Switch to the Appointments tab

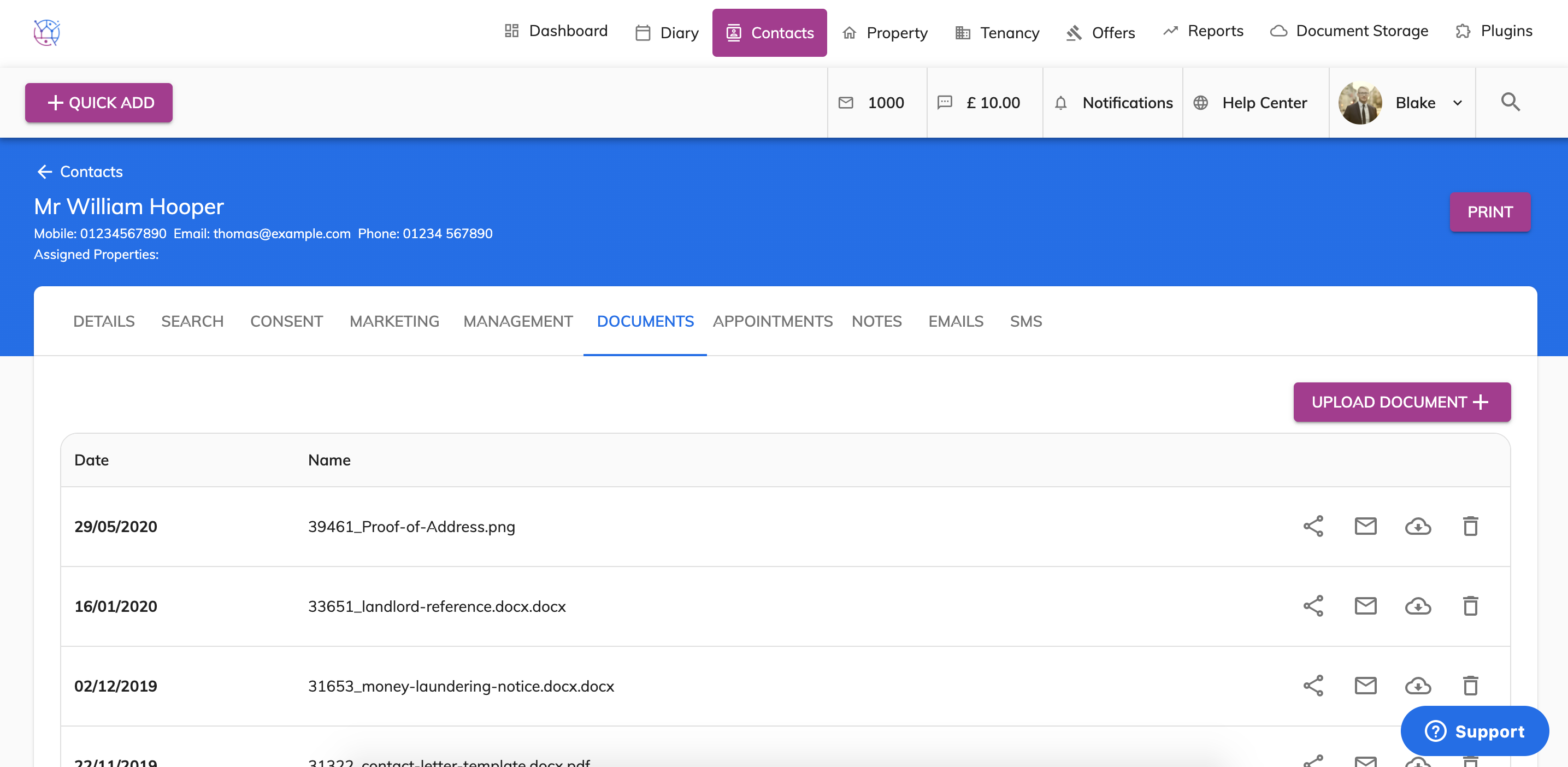772,321
